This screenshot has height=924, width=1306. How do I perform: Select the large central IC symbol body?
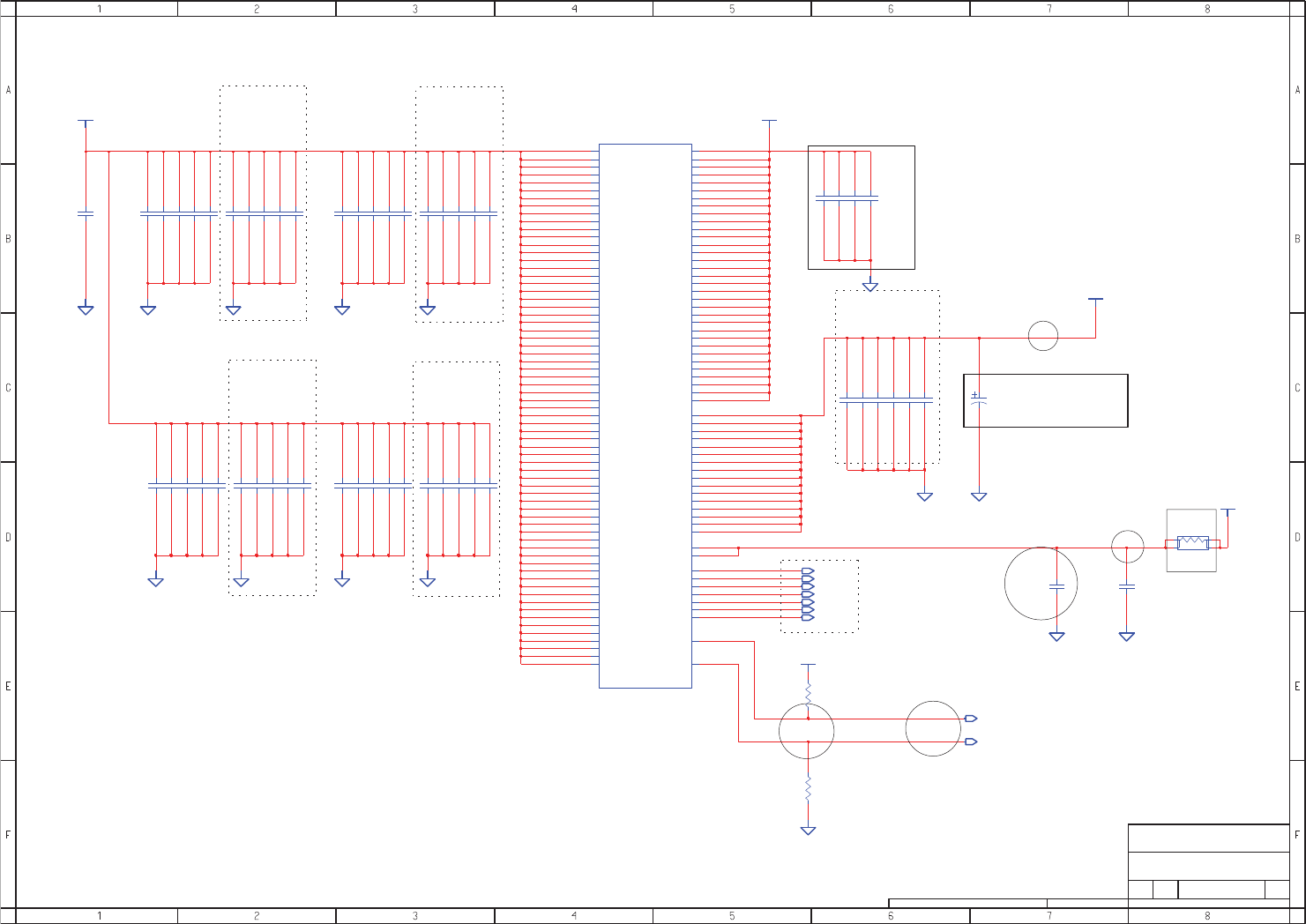point(646,415)
